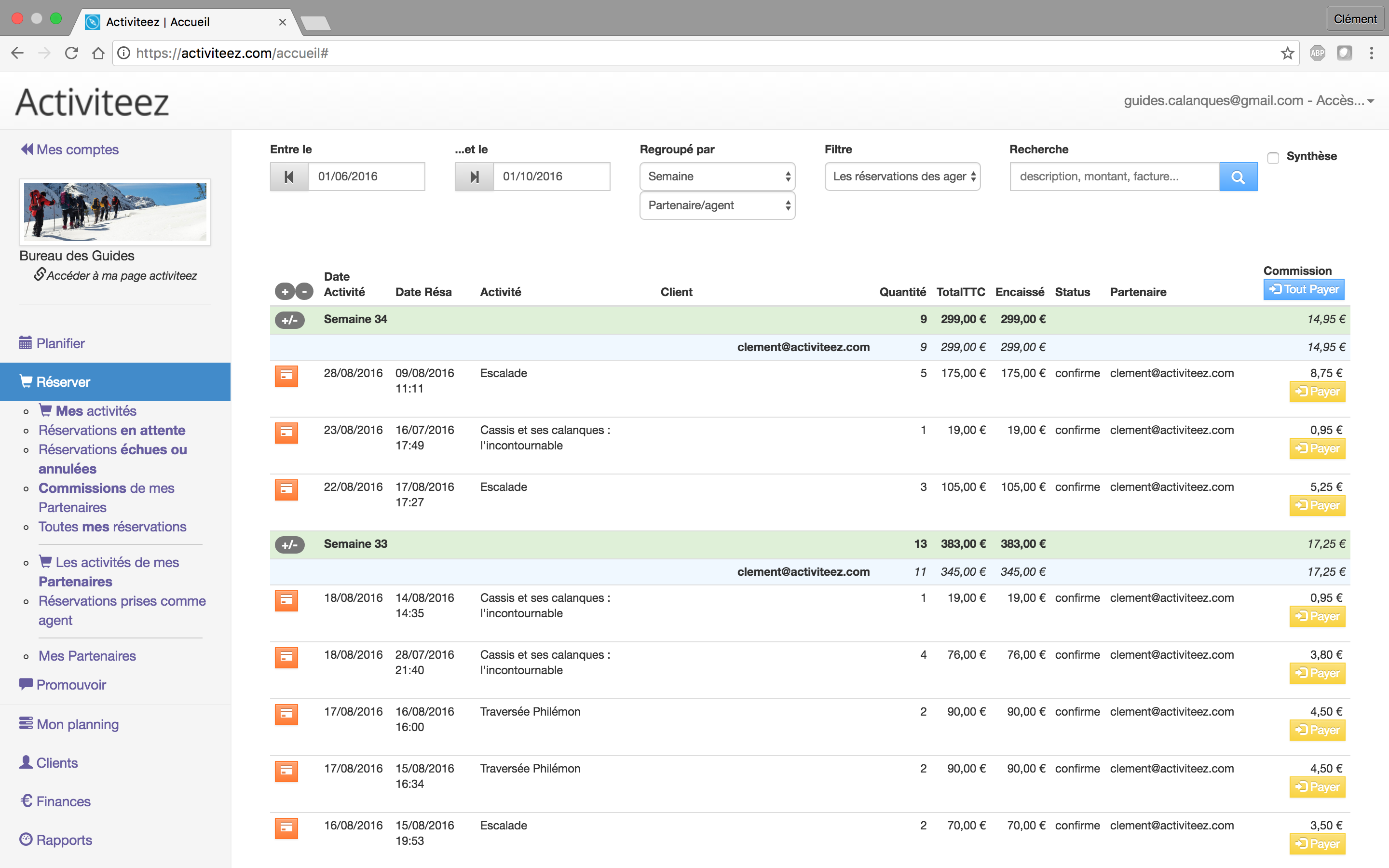Click the Clément profile button
The width and height of the screenshot is (1389, 868).
(1355, 19)
